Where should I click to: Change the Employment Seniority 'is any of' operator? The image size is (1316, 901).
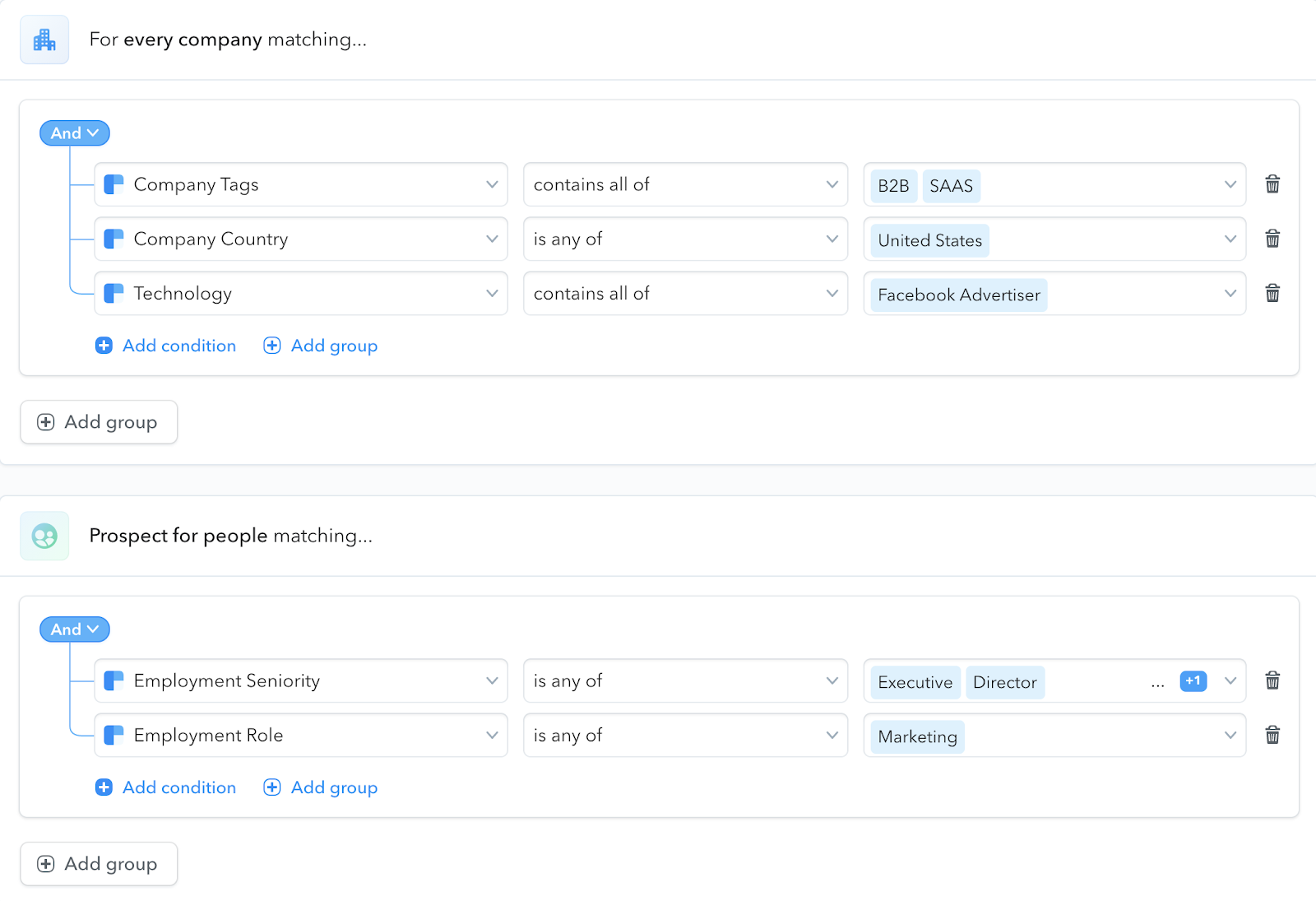(685, 680)
